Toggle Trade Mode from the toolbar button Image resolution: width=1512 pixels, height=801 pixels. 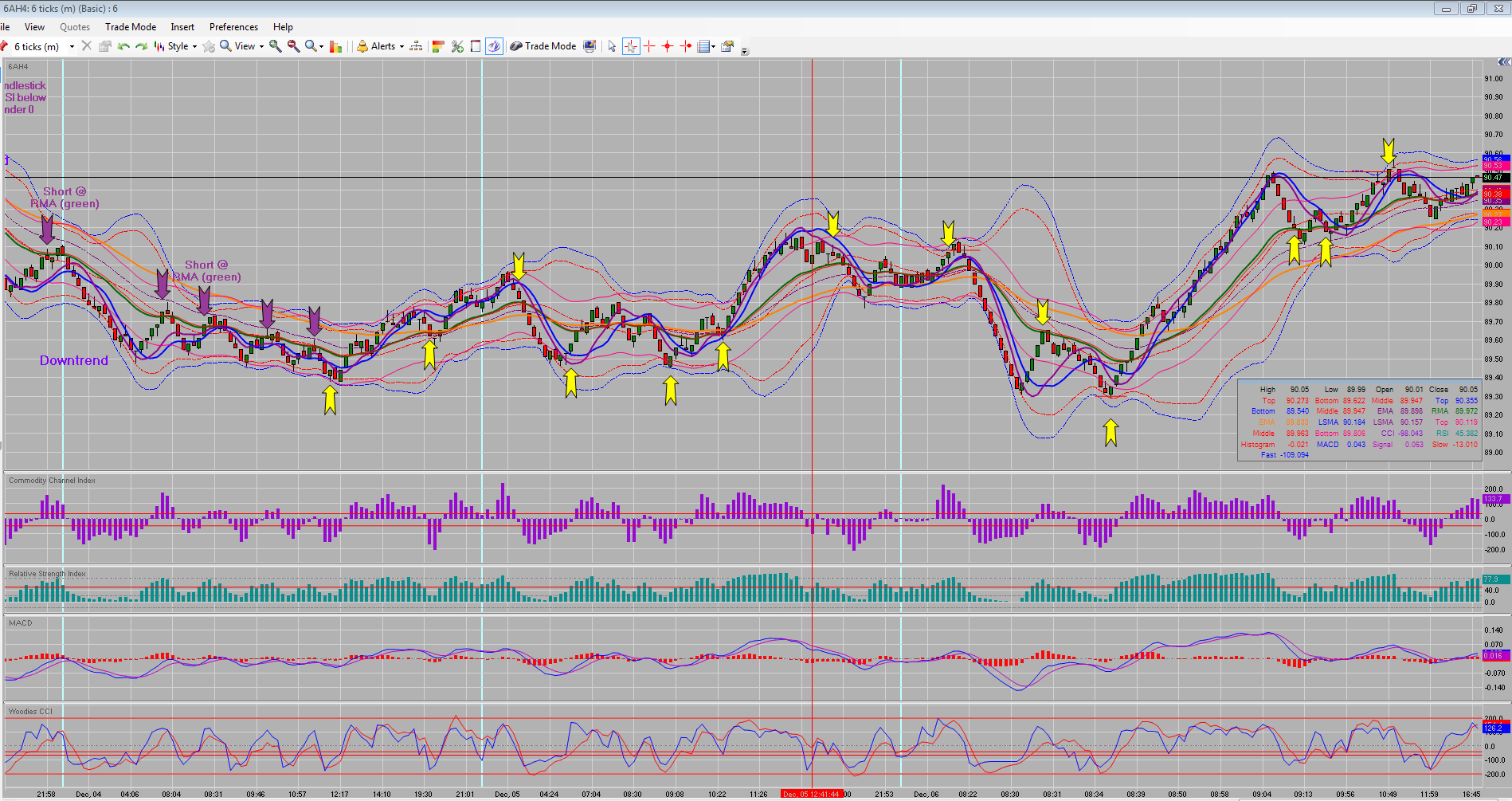[543, 46]
